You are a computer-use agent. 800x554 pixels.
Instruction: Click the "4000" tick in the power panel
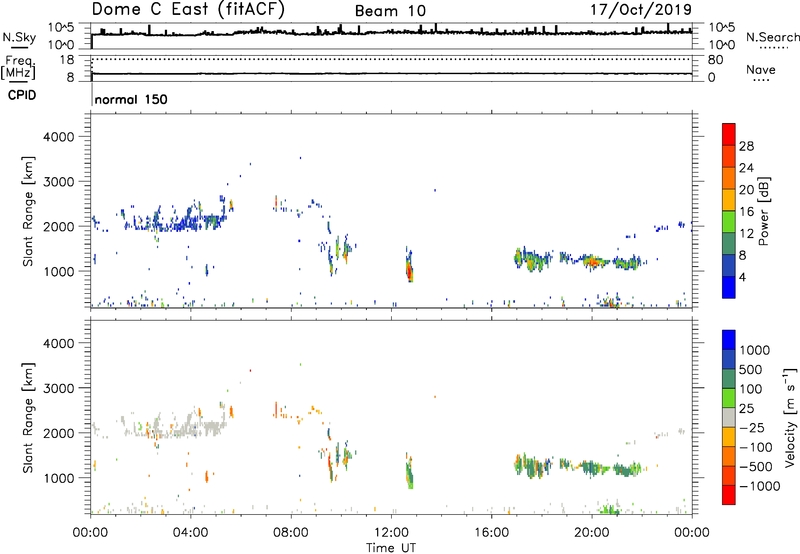(x=59, y=137)
